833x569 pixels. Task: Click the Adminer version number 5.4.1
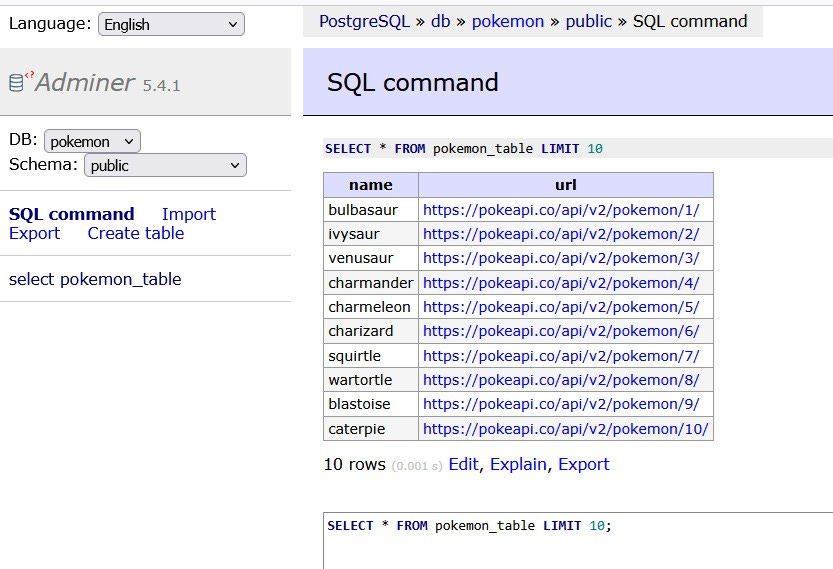[162, 86]
